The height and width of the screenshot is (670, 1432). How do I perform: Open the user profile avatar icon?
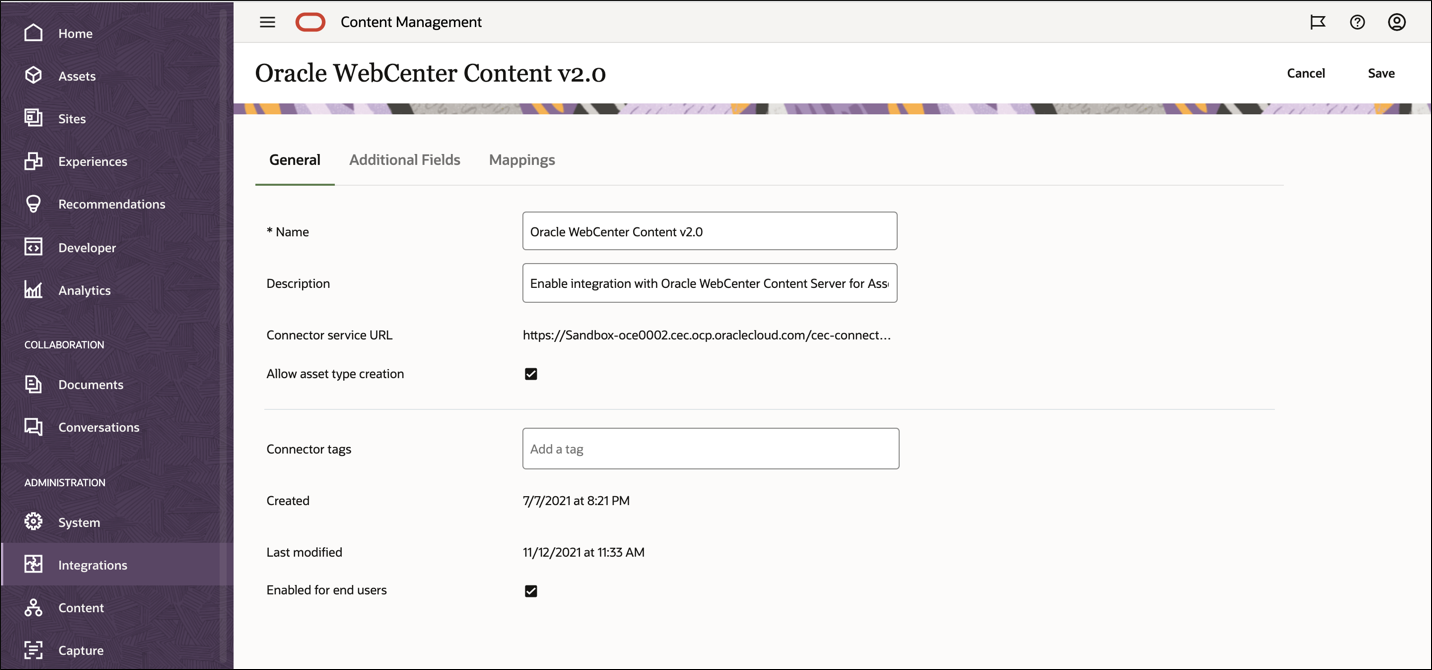(x=1397, y=22)
